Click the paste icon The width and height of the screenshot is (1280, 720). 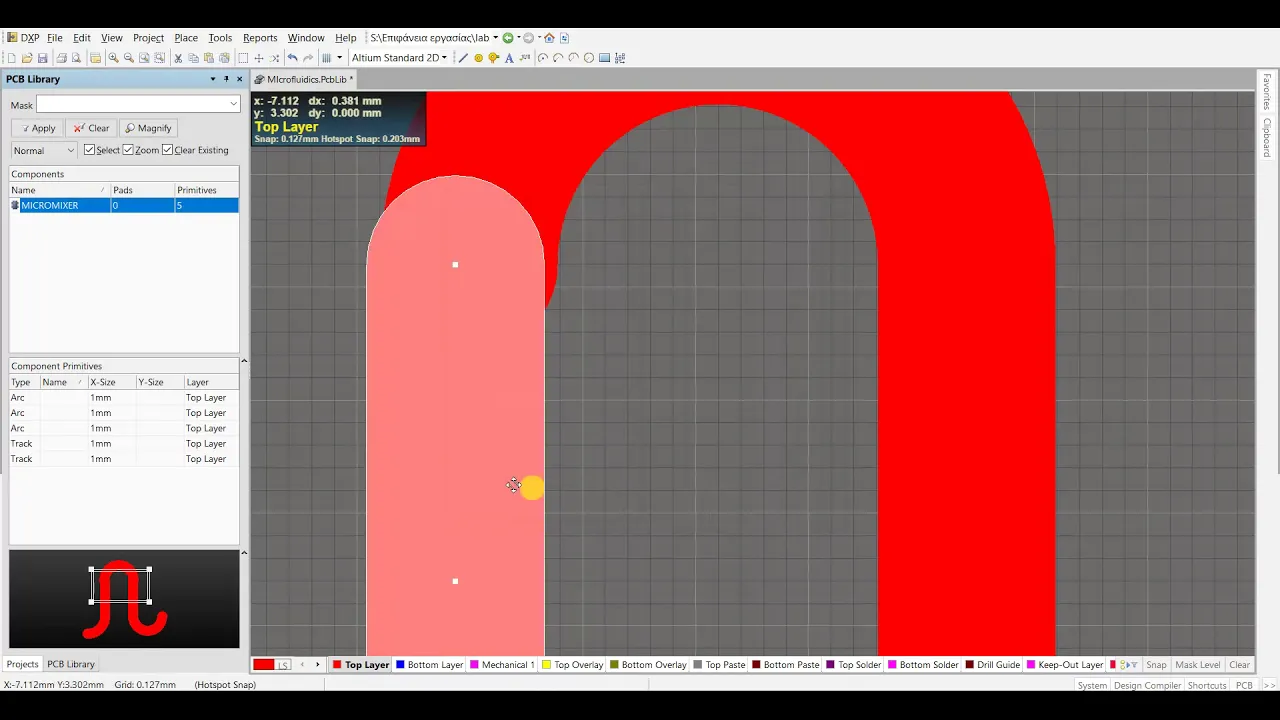point(208,58)
